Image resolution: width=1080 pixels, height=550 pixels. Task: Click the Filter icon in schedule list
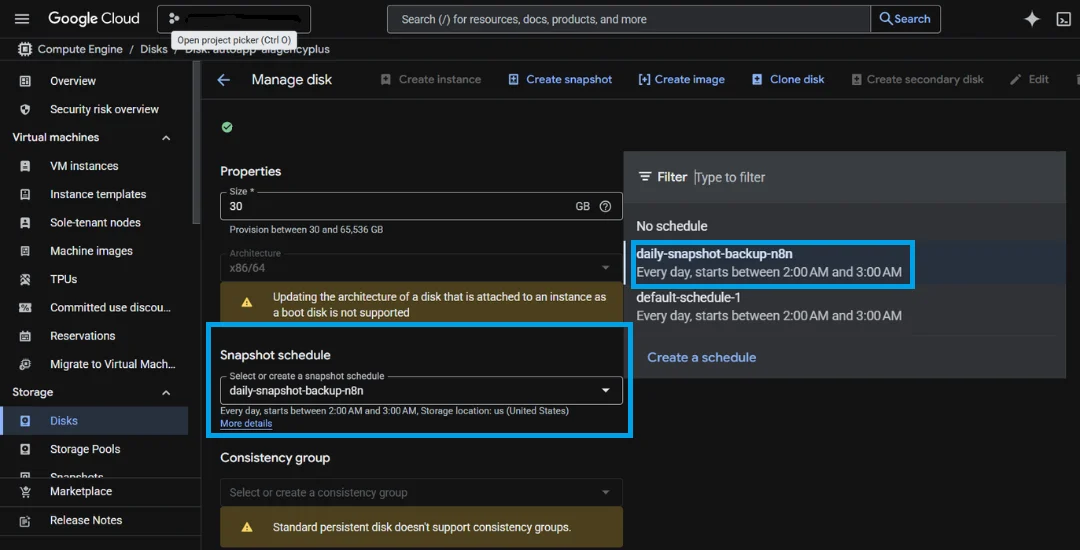point(645,177)
